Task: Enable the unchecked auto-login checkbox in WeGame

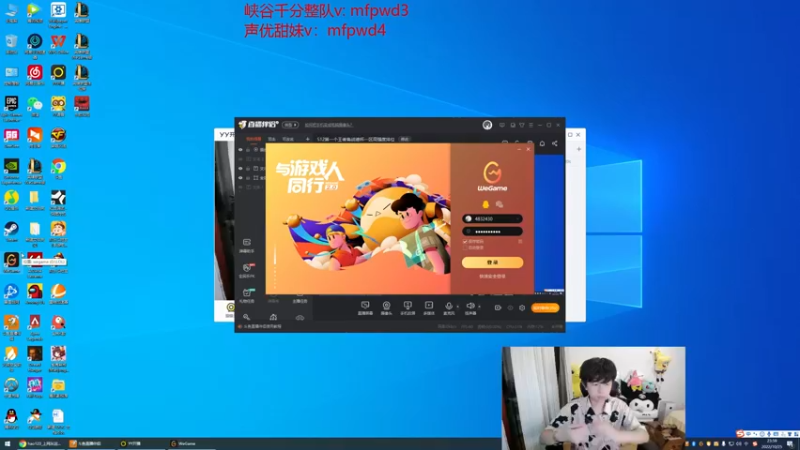Action: (x=465, y=247)
